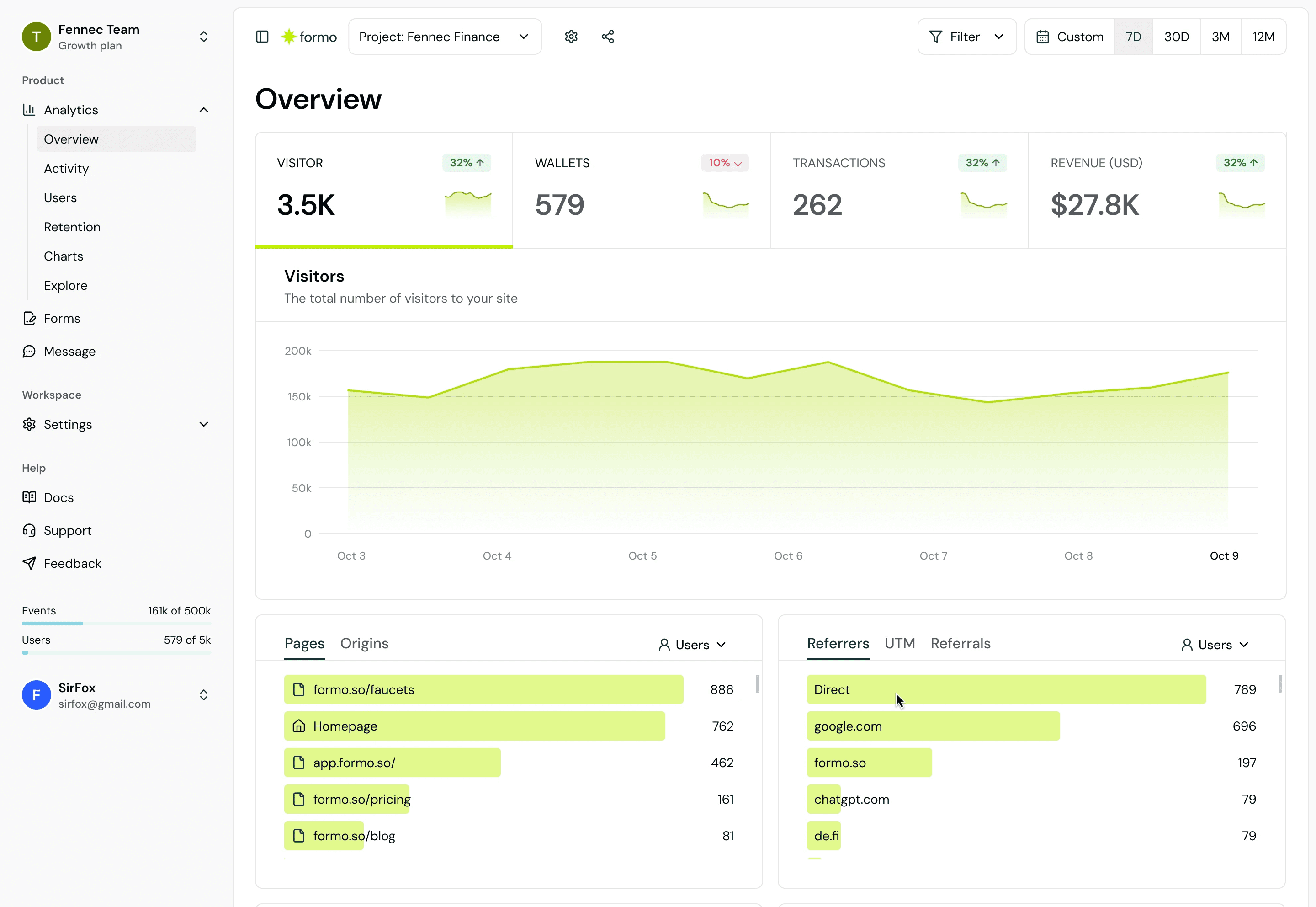
Task: Click the formo.so/faucets page icon
Action: click(299, 689)
